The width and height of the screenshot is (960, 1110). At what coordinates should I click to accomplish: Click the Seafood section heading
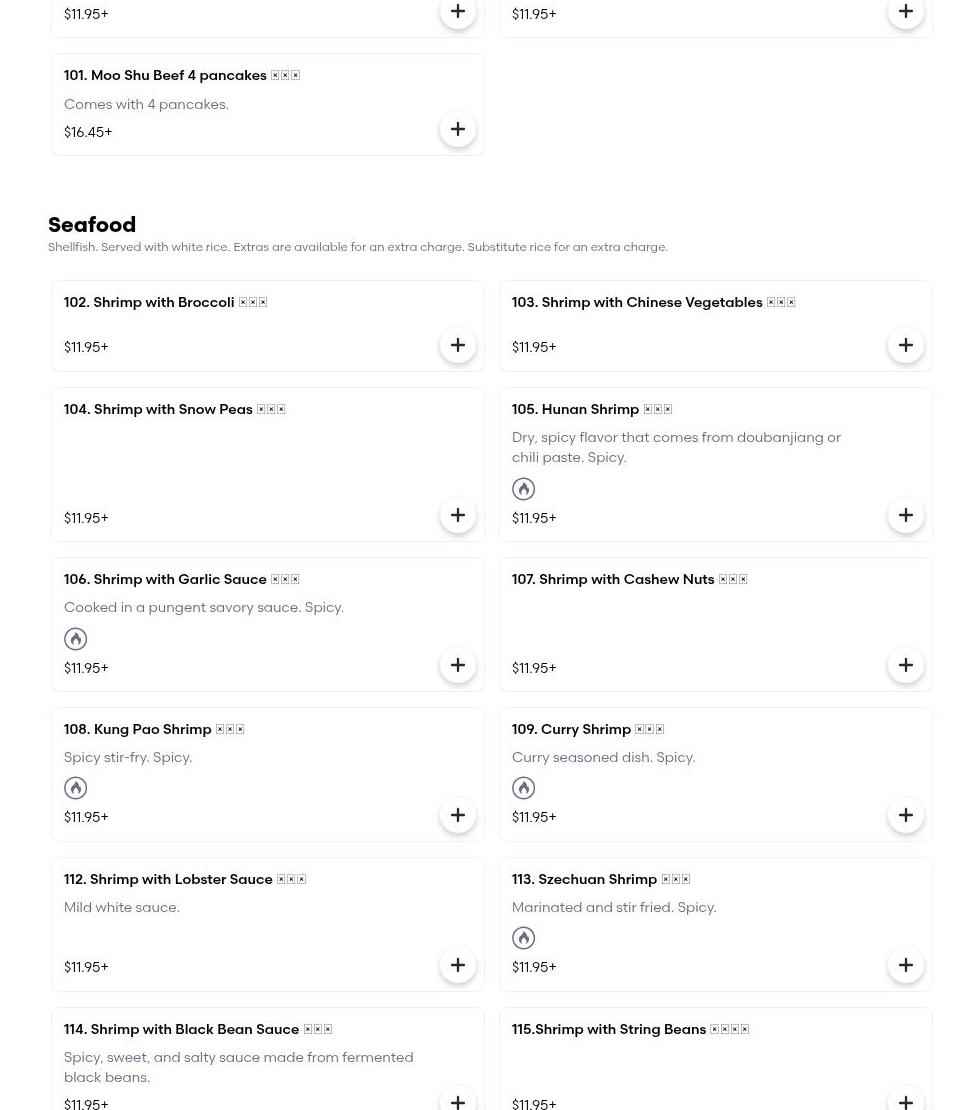click(92, 225)
